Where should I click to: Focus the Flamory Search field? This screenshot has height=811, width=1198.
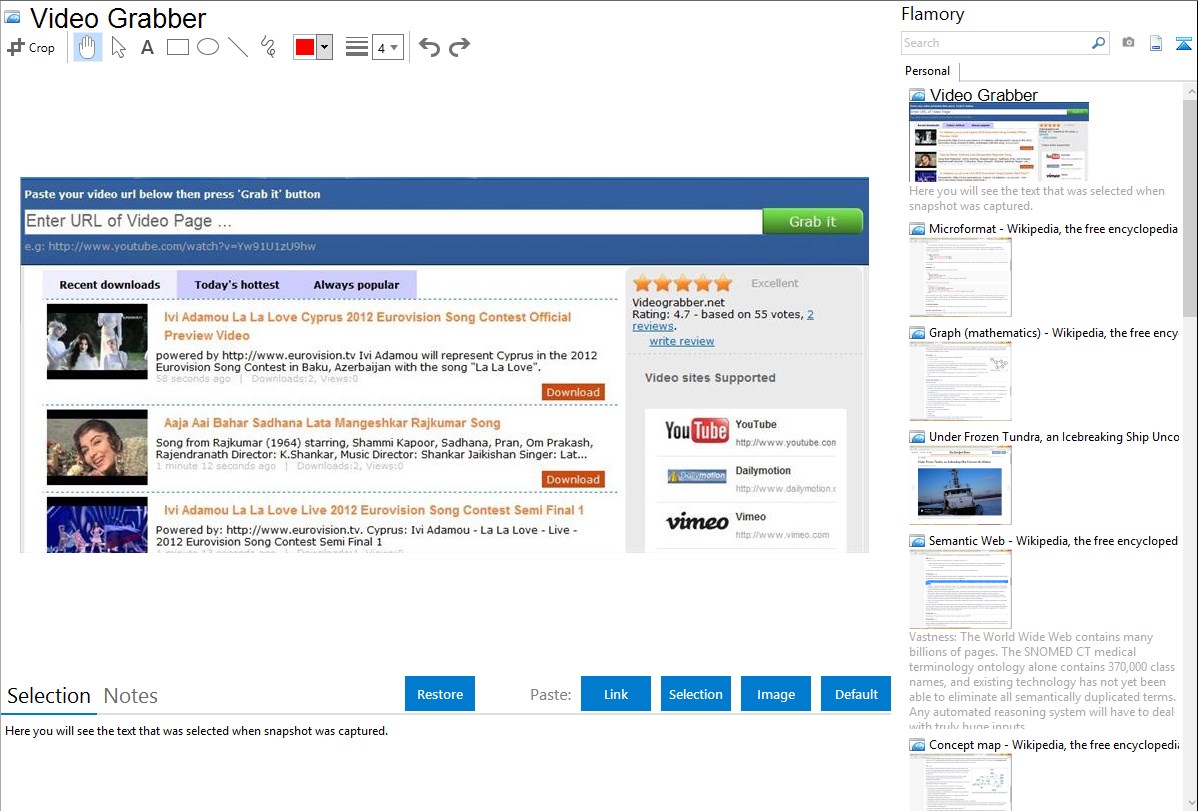coord(996,43)
